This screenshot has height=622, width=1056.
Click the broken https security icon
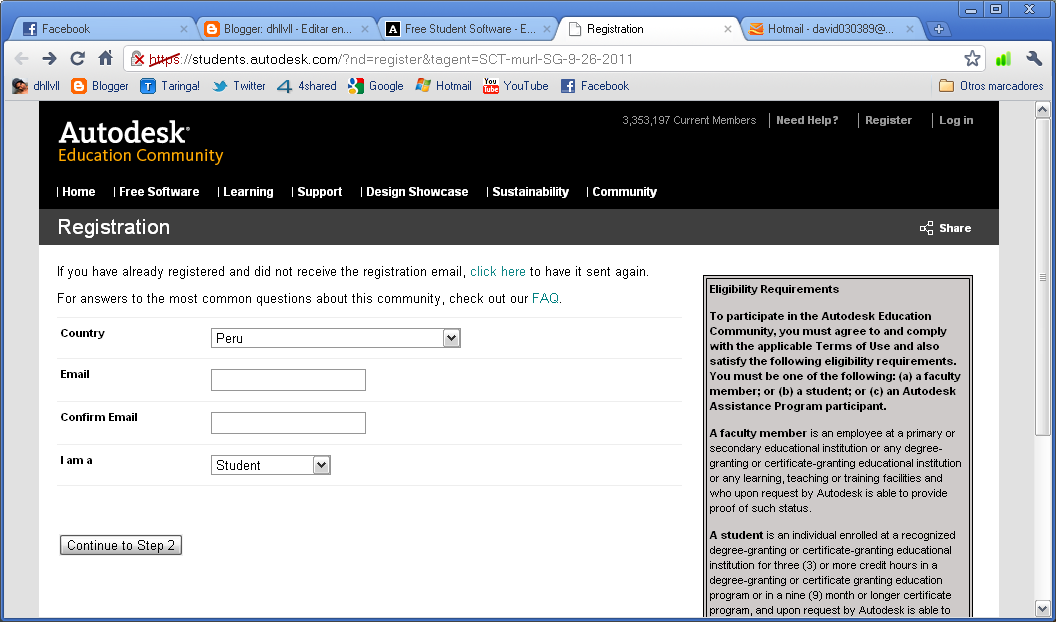[x=138, y=59]
